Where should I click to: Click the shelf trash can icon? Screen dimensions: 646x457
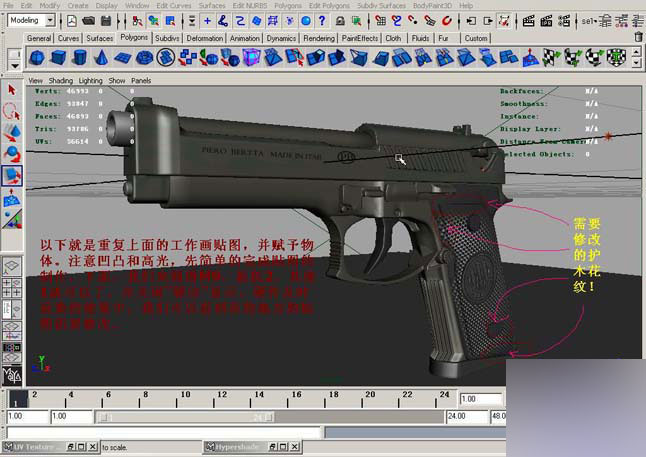pyautogui.click(x=638, y=37)
